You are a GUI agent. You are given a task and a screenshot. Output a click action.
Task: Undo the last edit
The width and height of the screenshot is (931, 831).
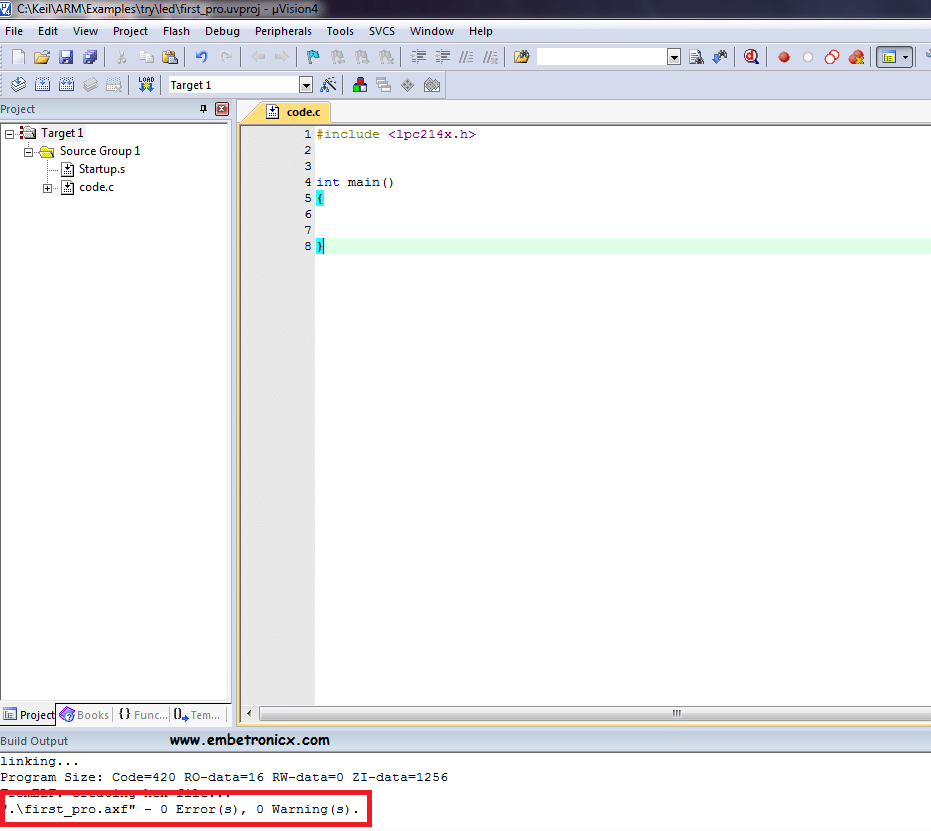point(201,57)
